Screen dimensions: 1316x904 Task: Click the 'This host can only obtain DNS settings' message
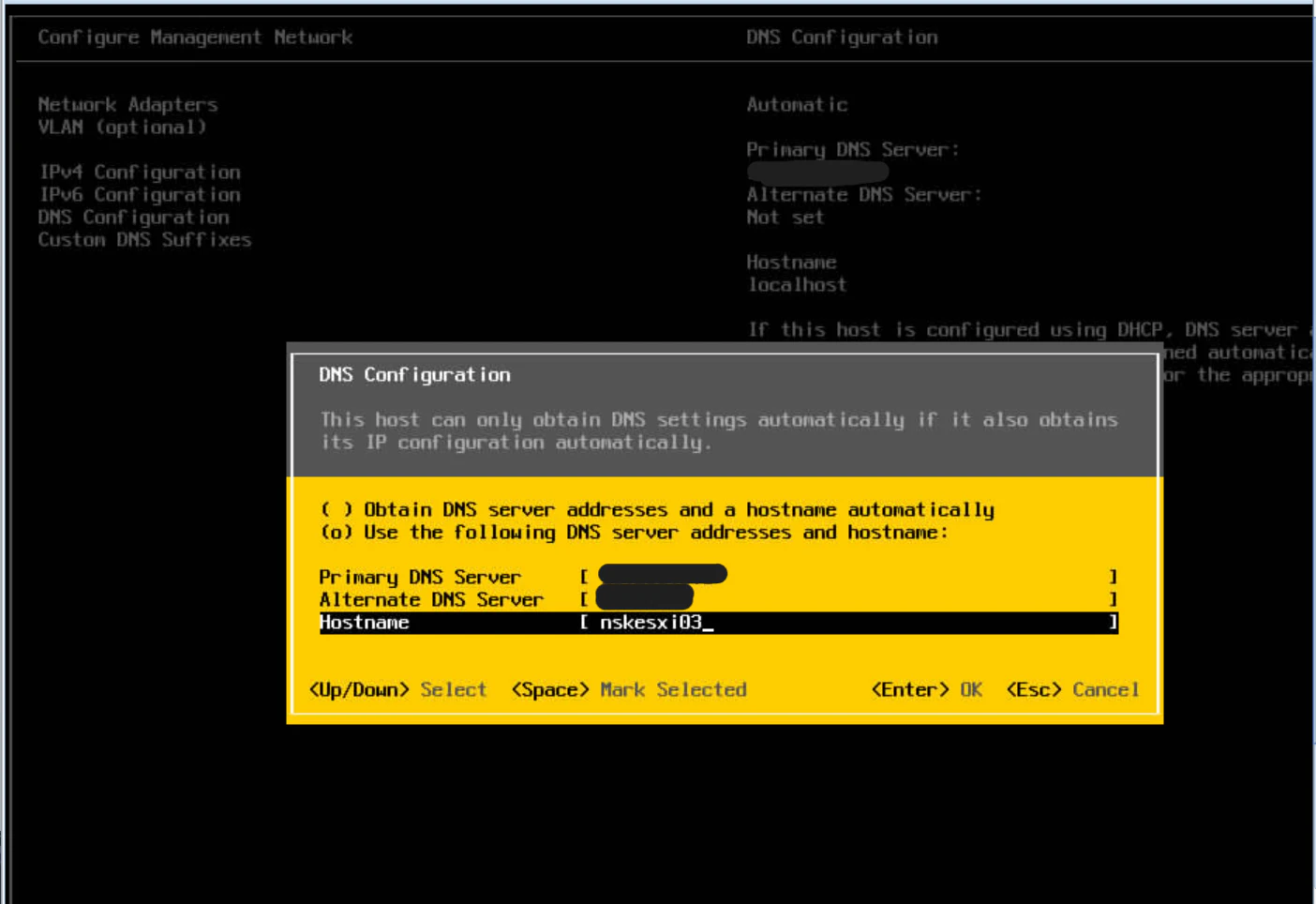tap(719, 431)
